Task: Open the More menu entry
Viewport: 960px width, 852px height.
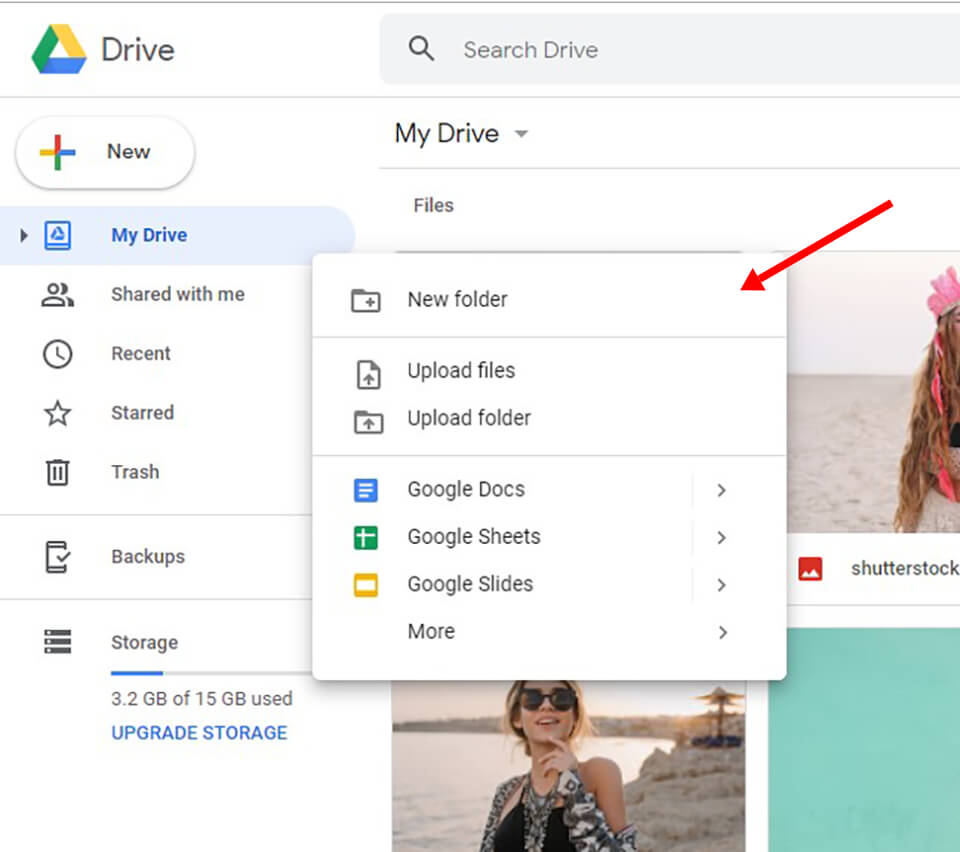Action: click(x=549, y=632)
